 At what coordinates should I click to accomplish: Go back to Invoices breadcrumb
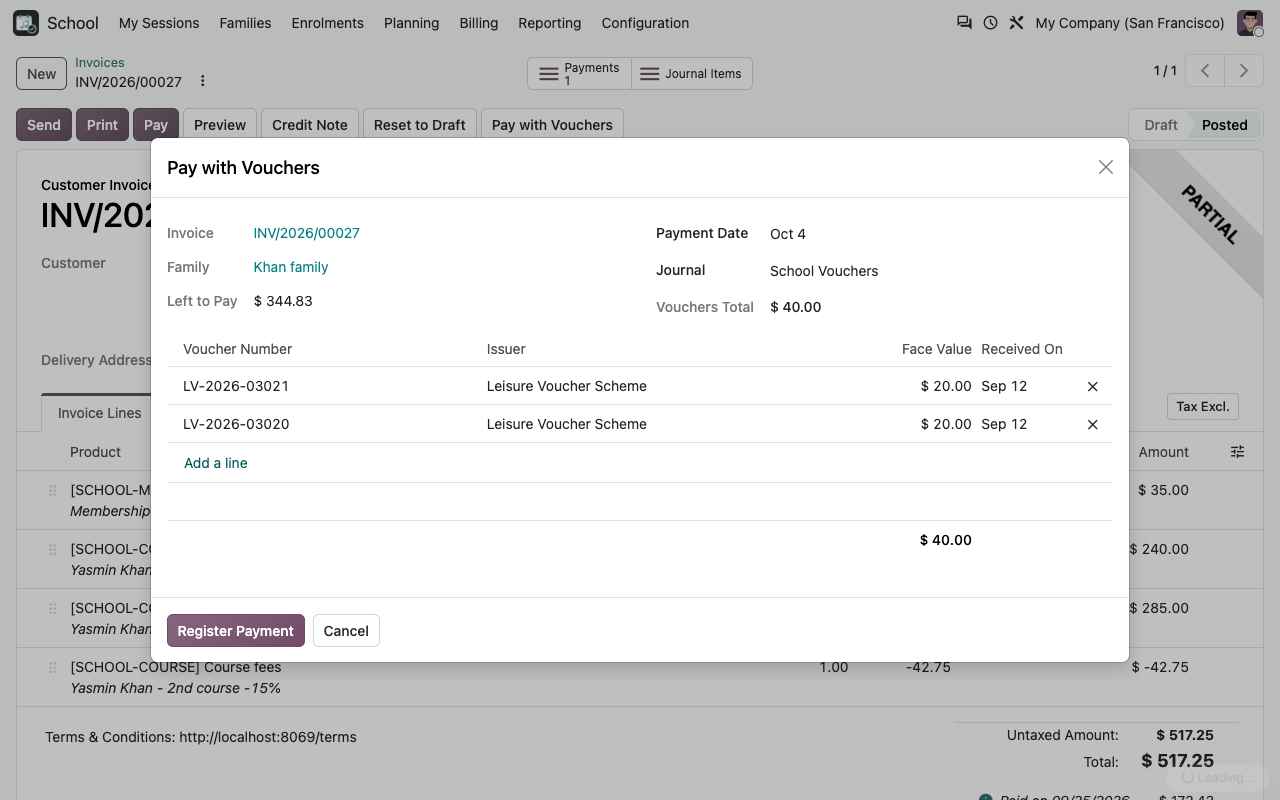click(100, 62)
